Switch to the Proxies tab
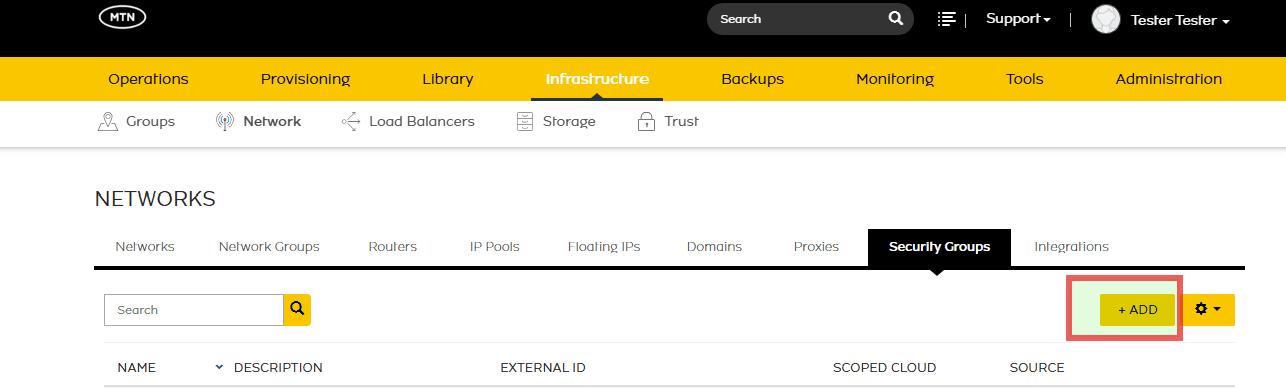Viewport: 1286px width, 388px height. point(816,247)
